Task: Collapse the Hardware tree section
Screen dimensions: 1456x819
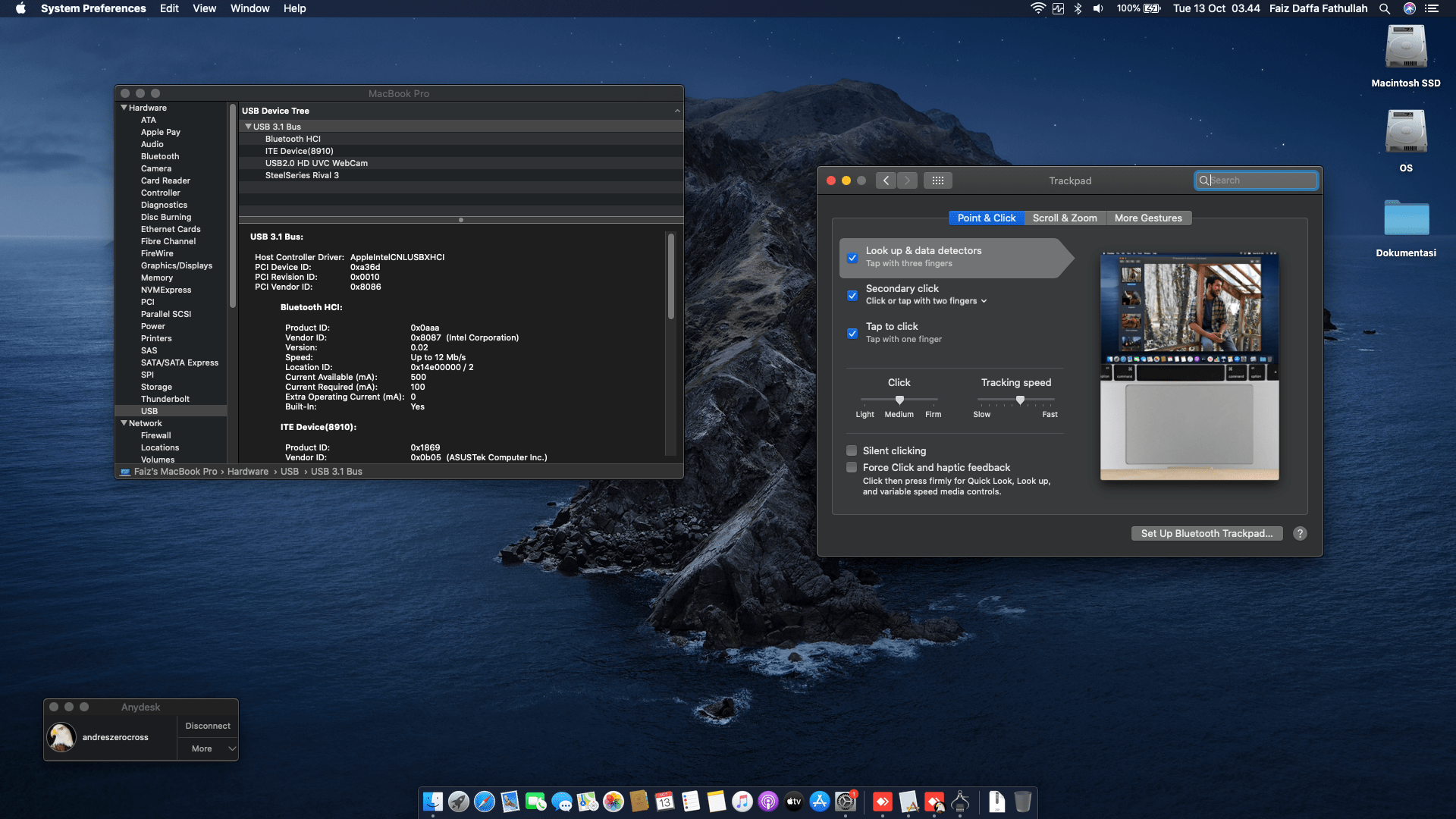Action: click(x=124, y=108)
